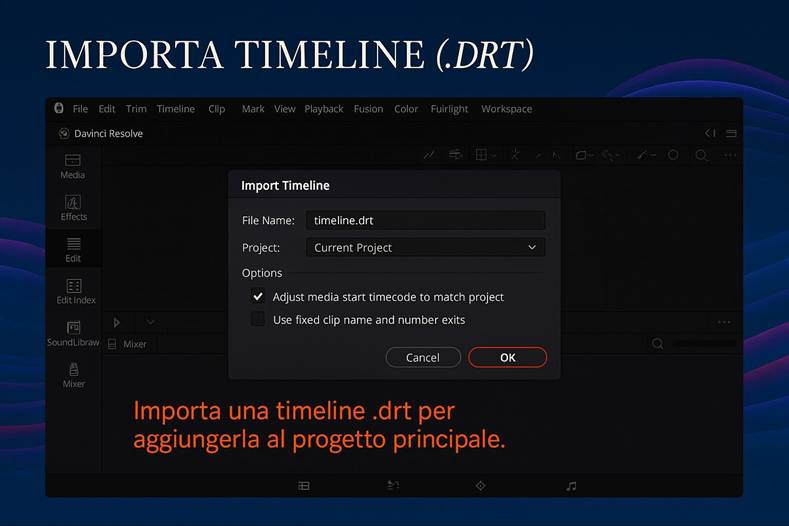The width and height of the screenshot is (789, 526).
Task: Click the search field in lower panel
Action: click(704, 344)
